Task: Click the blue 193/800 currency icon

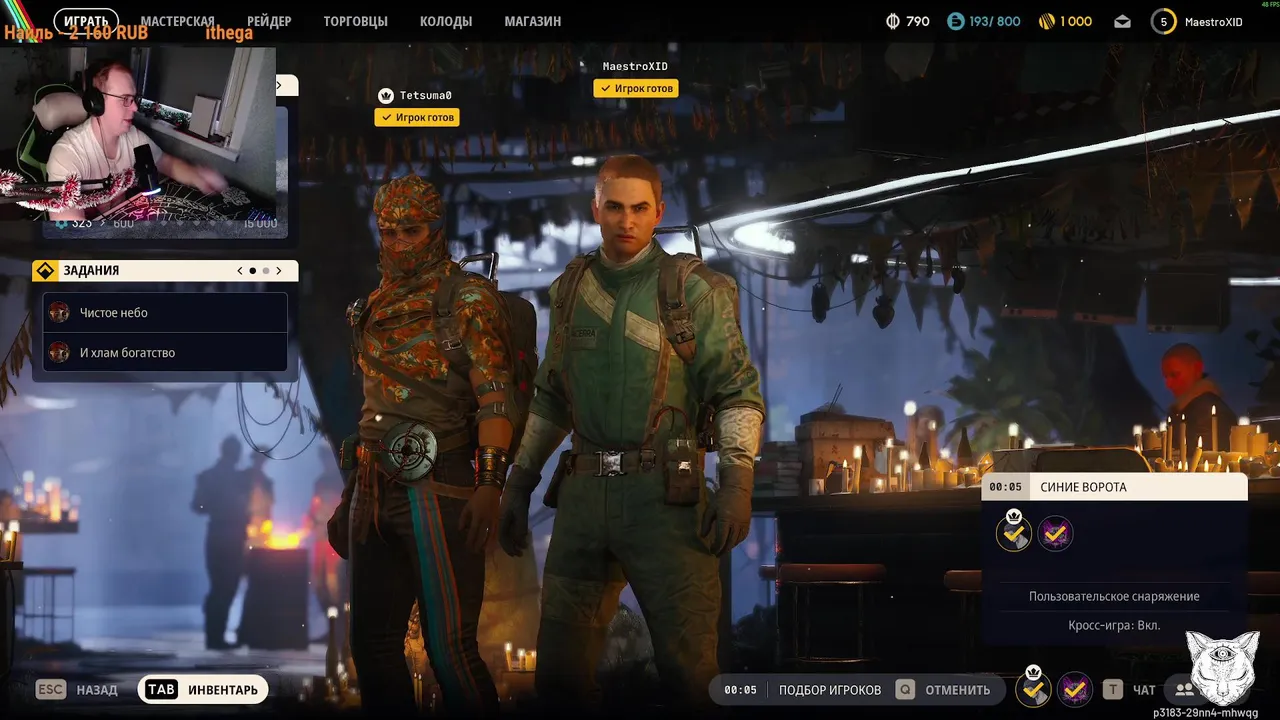Action: [x=956, y=21]
